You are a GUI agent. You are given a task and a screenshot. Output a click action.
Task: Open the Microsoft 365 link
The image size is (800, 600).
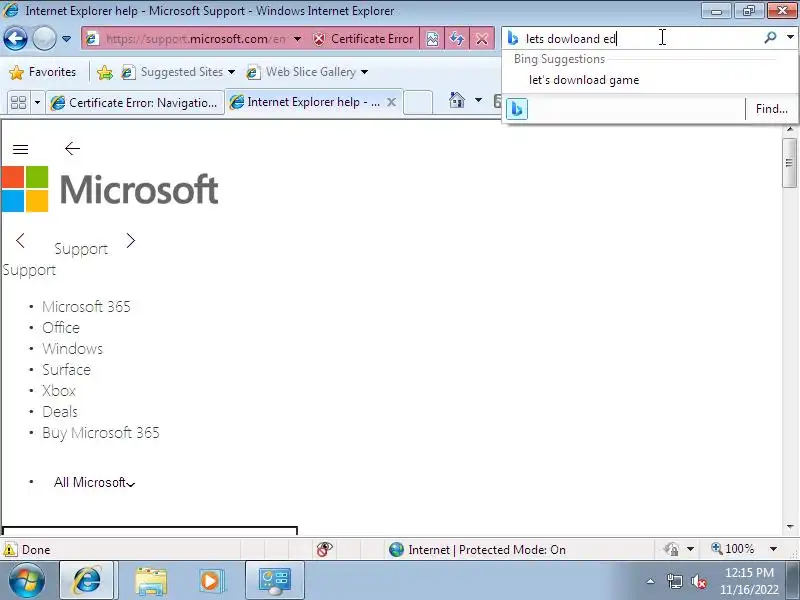(86, 307)
